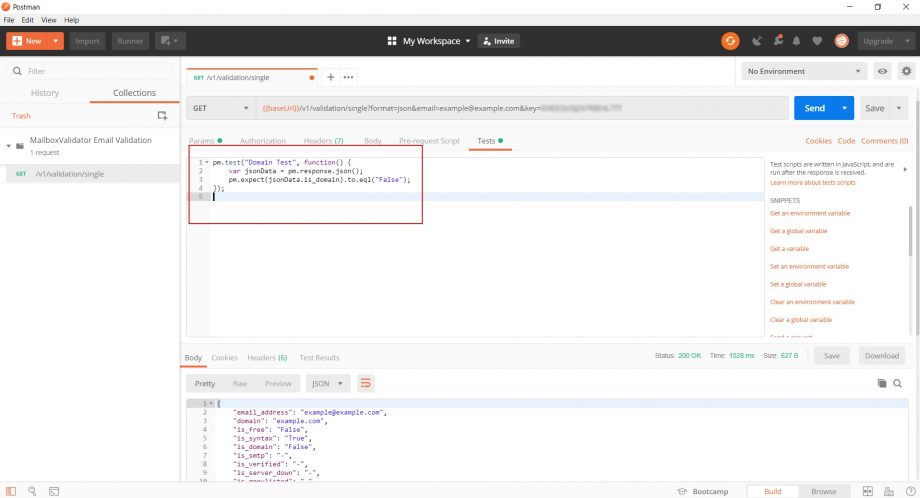Image resolution: width=920 pixels, height=498 pixels.
Task: Open the JSON format dropdown
Action: pos(327,384)
